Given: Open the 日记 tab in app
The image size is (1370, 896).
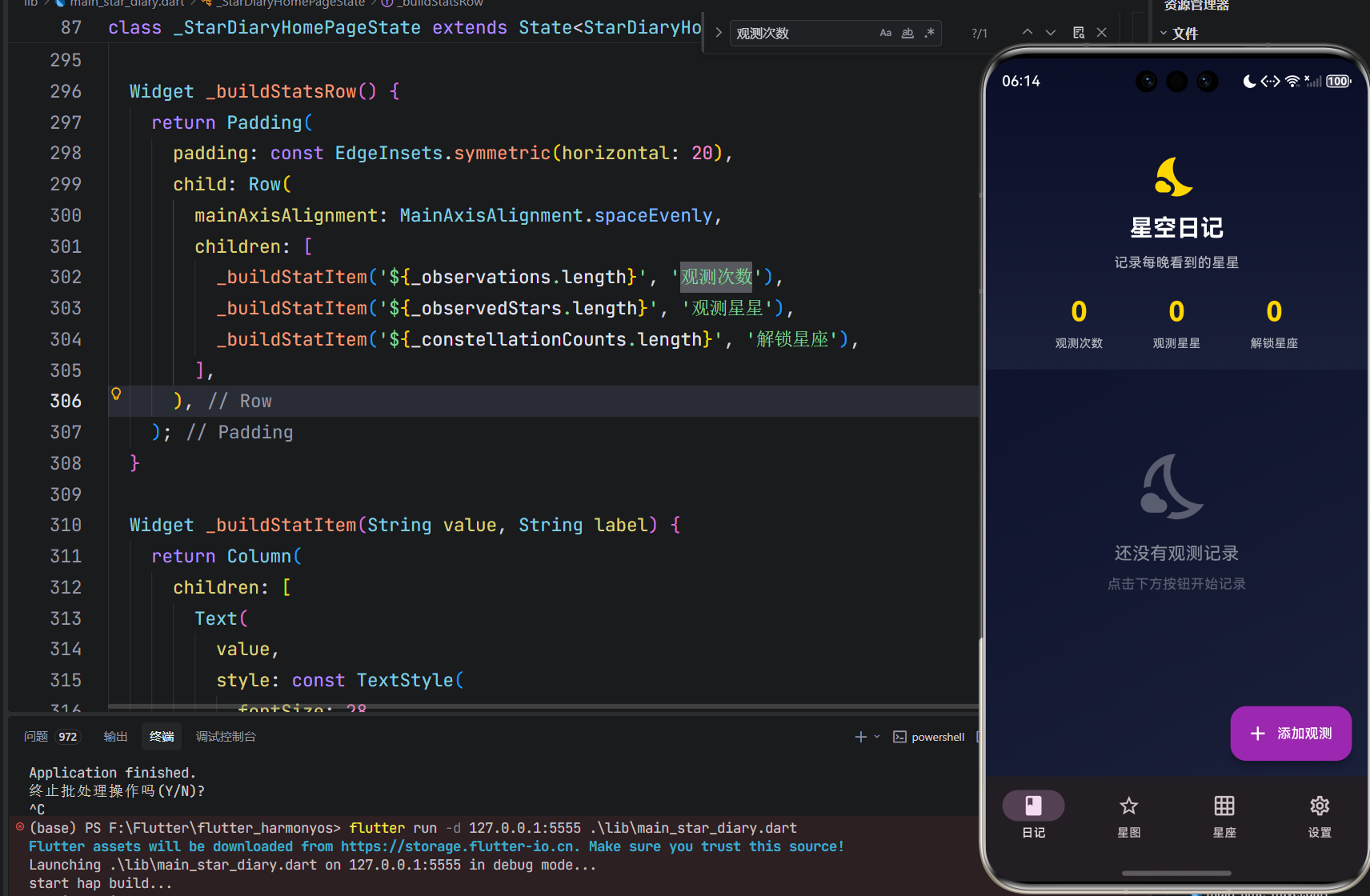Looking at the screenshot, I should coord(1033,814).
